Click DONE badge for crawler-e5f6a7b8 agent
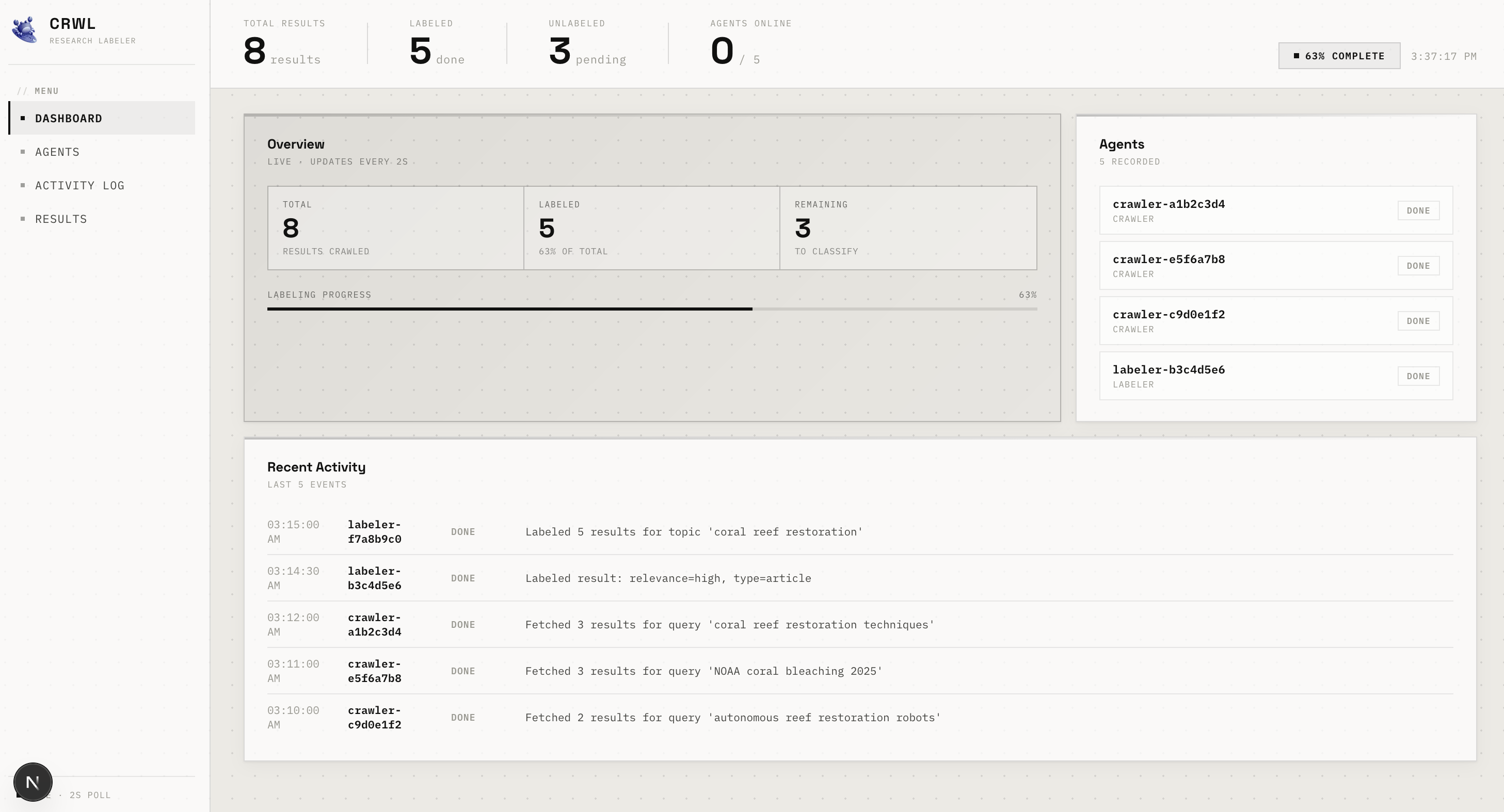Screen dimensions: 1504x812 (1418, 266)
